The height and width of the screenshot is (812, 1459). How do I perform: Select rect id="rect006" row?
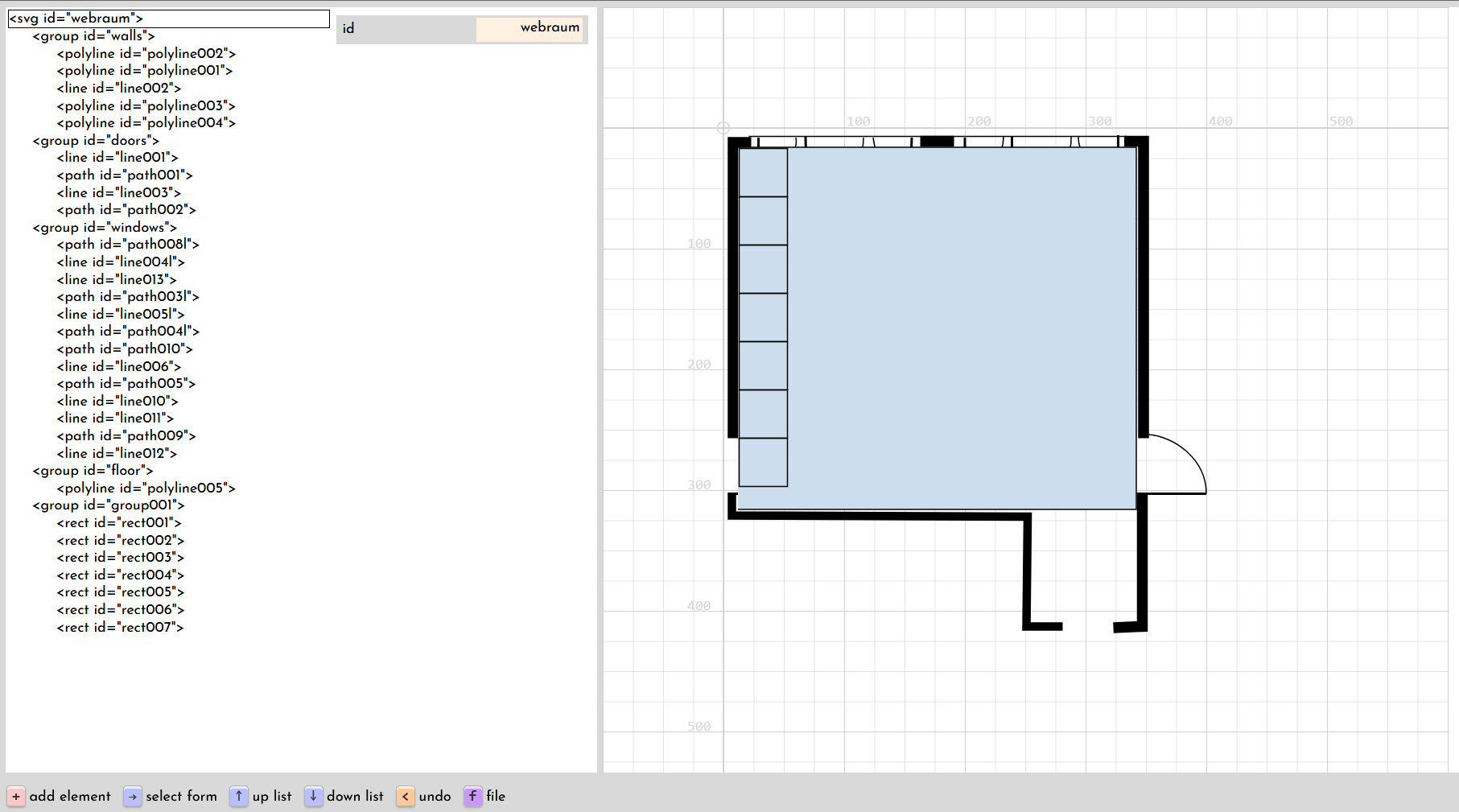tap(121, 610)
